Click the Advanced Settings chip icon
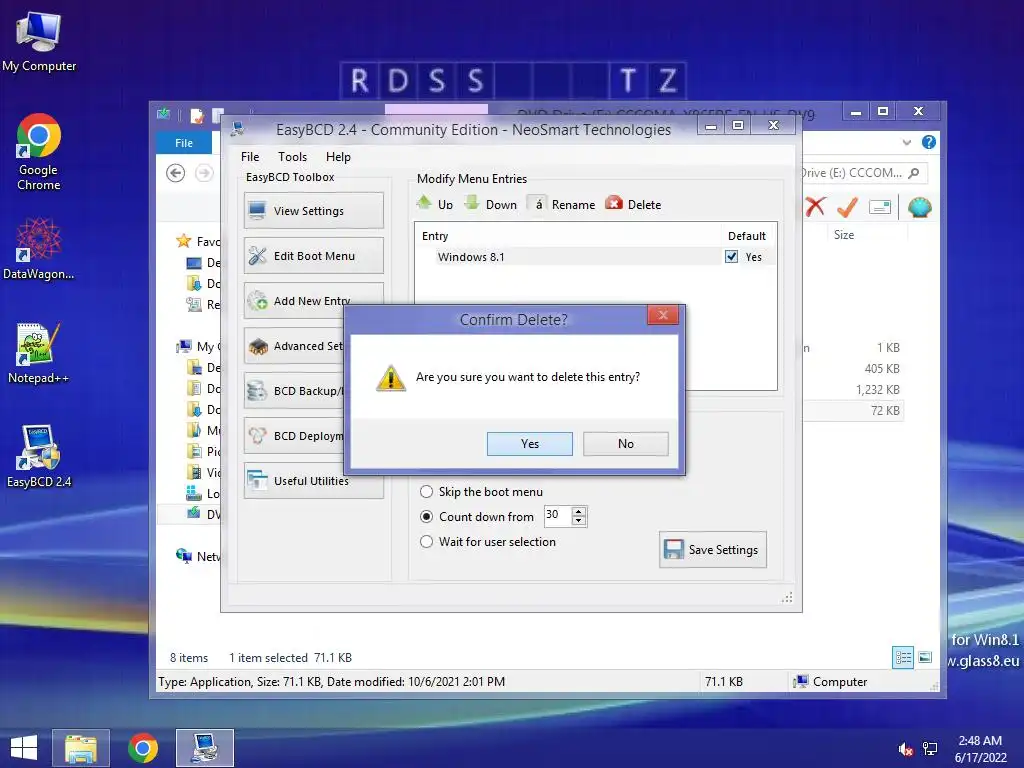This screenshot has width=1024, height=768. (258, 346)
